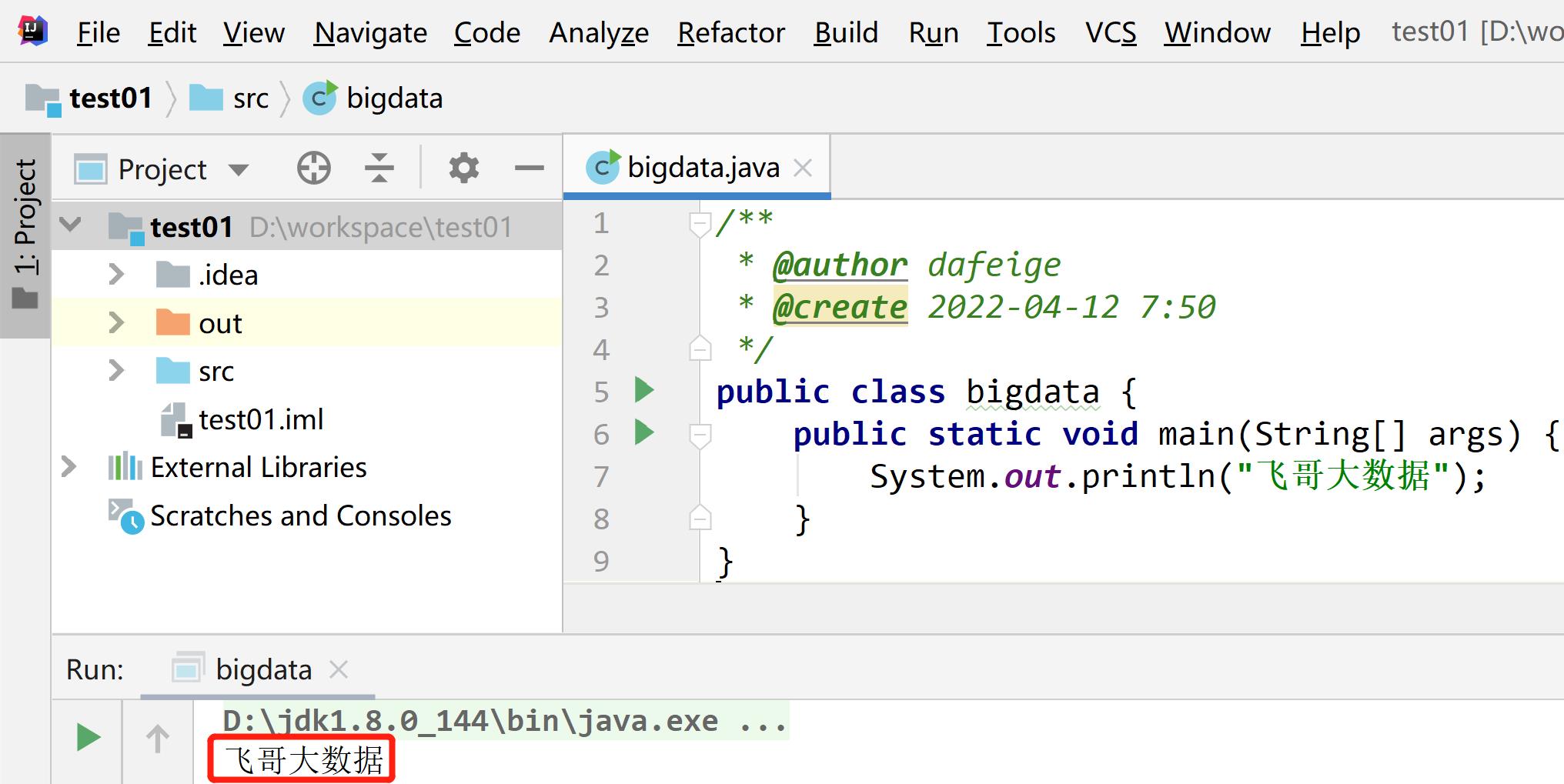This screenshot has width=1564, height=784.
Task: Close the bigdata Run tab
Action: [339, 669]
